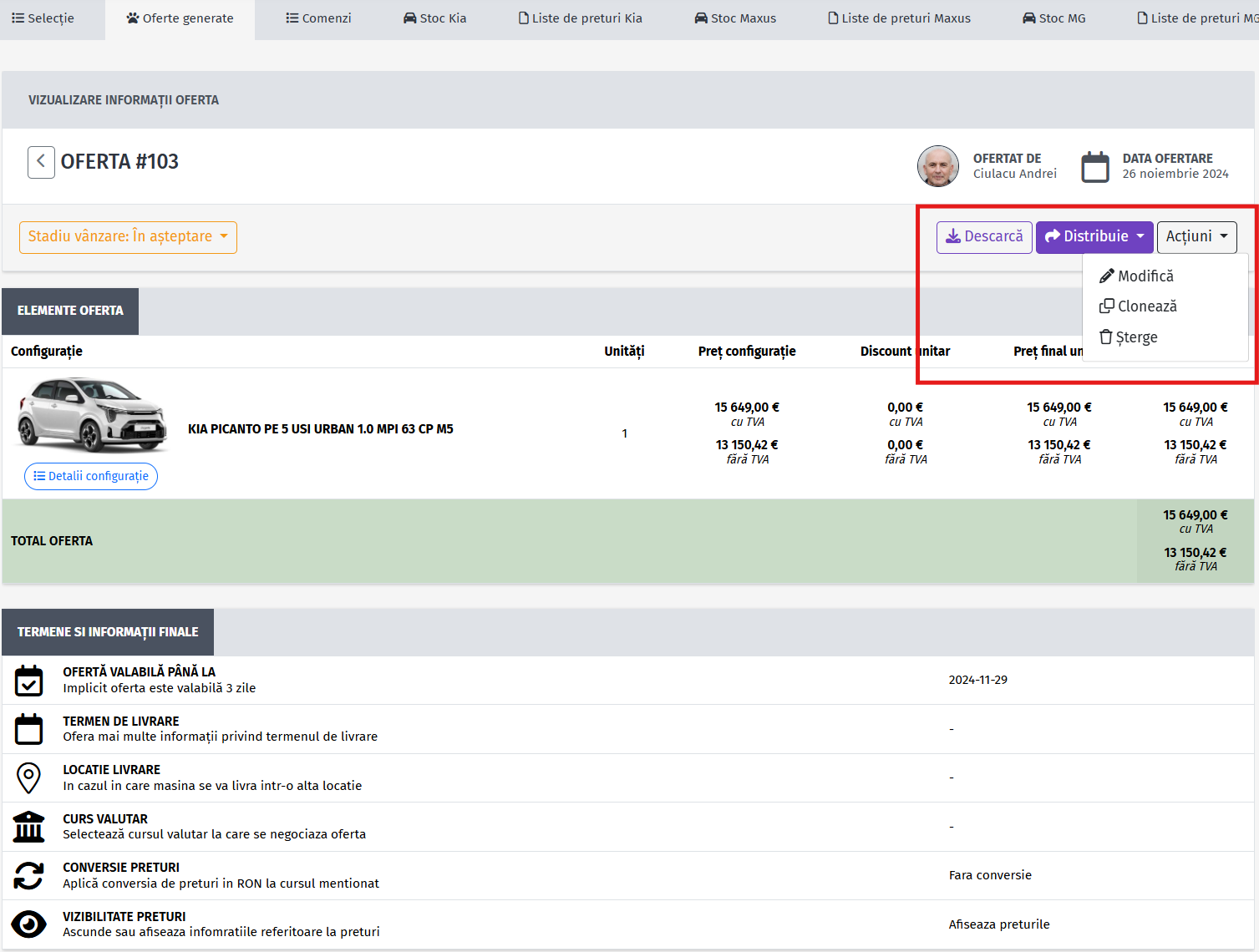
Task: Click the document icon on Liste de preturi Maxus
Action: tap(833, 18)
